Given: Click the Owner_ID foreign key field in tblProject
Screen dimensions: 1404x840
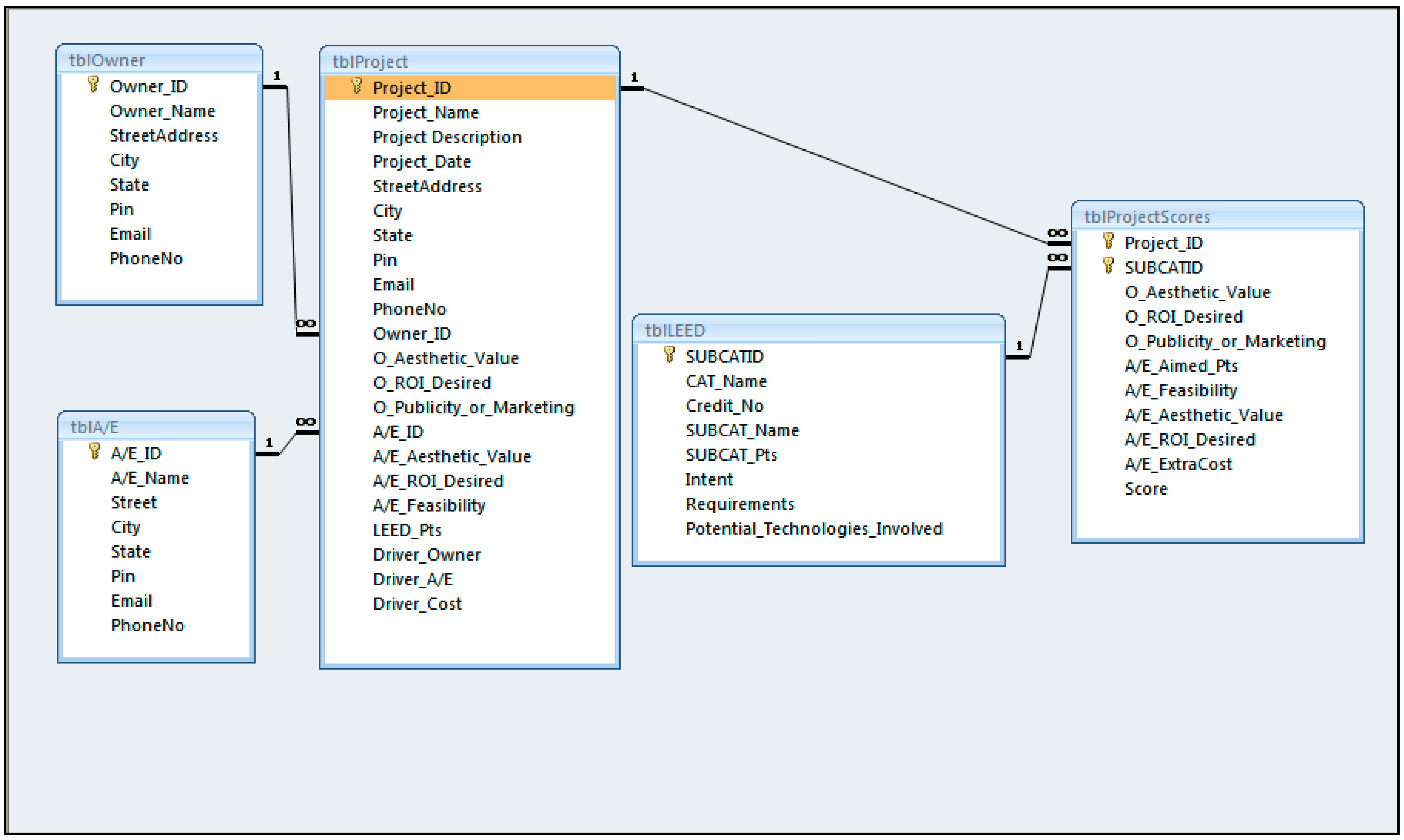Looking at the screenshot, I should pyautogui.click(x=411, y=334).
